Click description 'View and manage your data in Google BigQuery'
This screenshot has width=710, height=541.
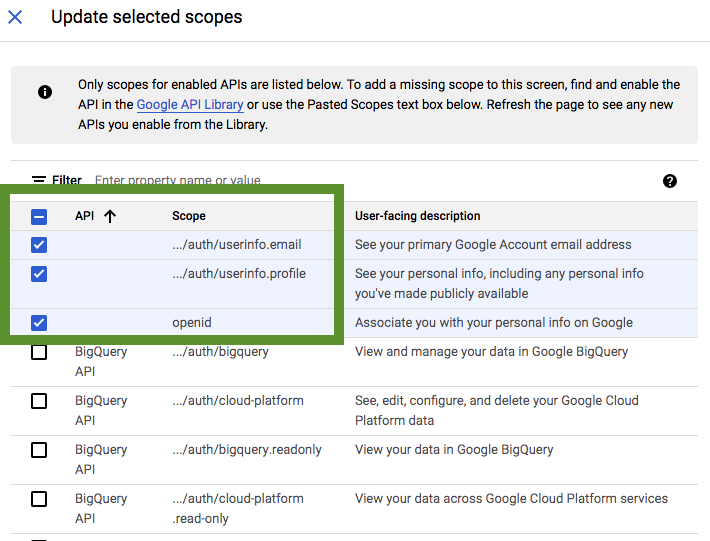point(491,352)
